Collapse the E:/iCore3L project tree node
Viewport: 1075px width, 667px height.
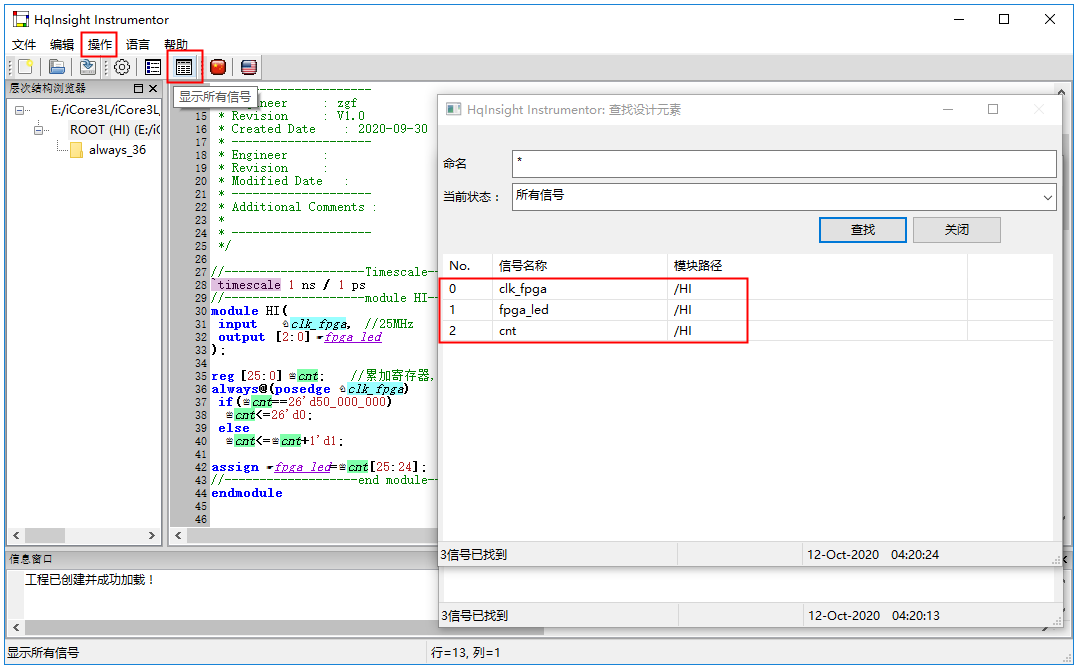click(20, 110)
